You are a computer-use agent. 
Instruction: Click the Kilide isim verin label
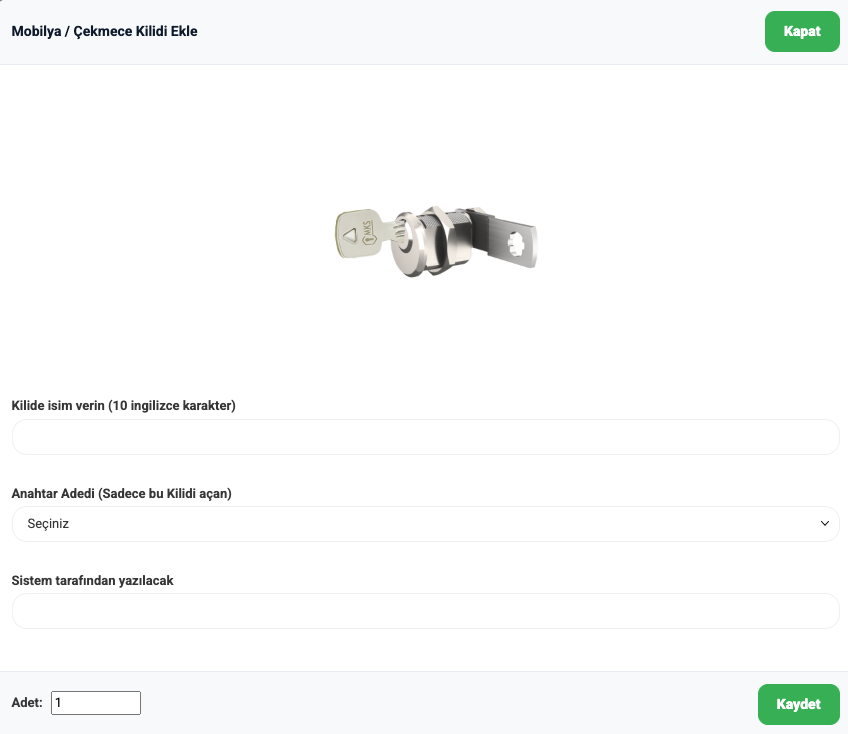(123, 406)
